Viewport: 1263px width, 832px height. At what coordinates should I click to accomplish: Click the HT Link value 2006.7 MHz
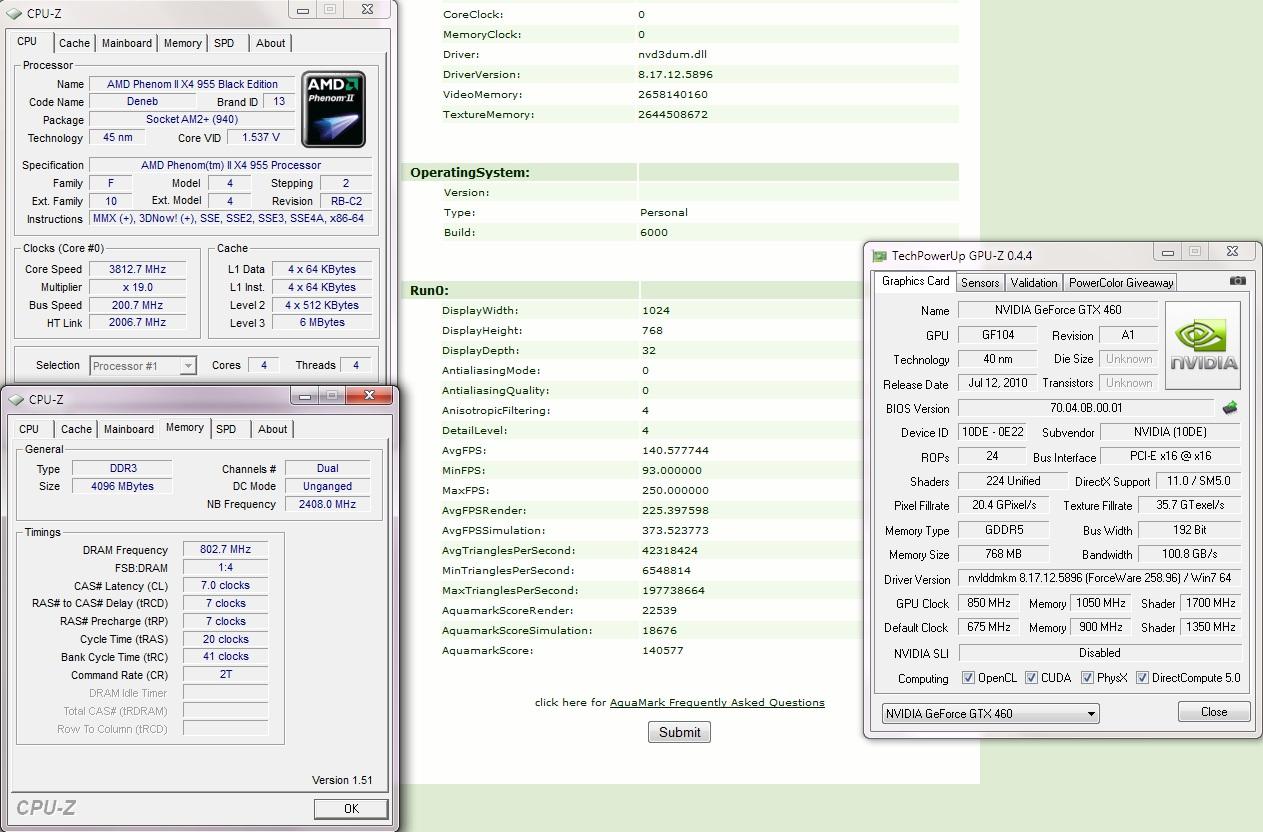click(x=138, y=322)
